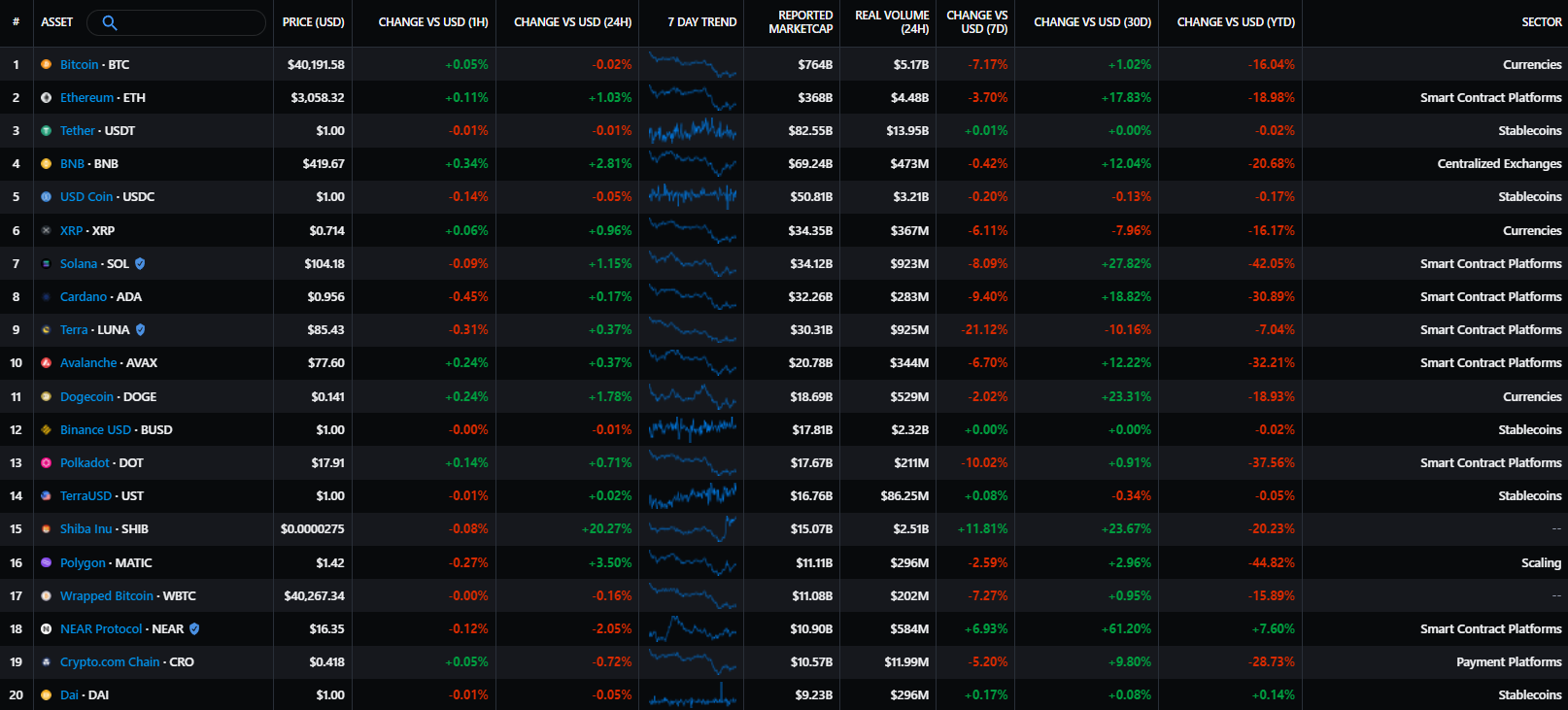This screenshot has height=710, width=1568.
Task: Click the Dogecoin logo icon
Action: 46,397
